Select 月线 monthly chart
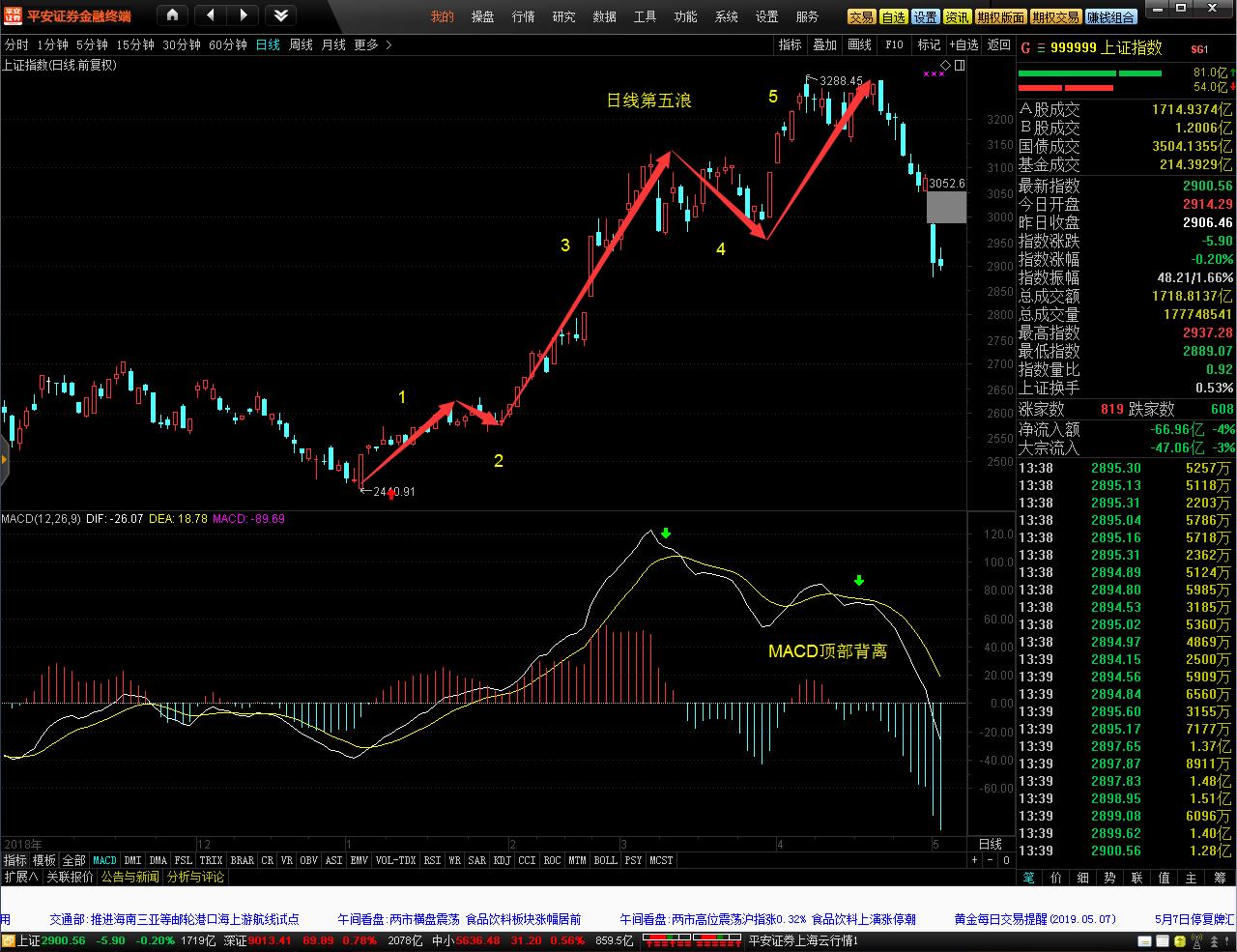Image resolution: width=1237 pixels, height=952 pixels. tap(333, 45)
